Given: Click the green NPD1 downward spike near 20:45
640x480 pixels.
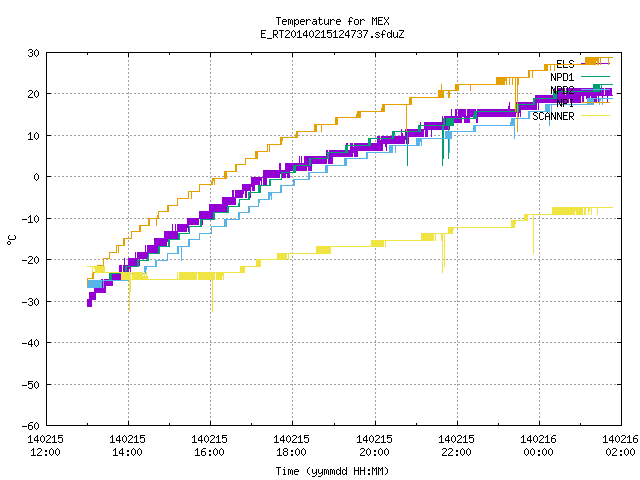Looking at the screenshot, I should 407,151.
